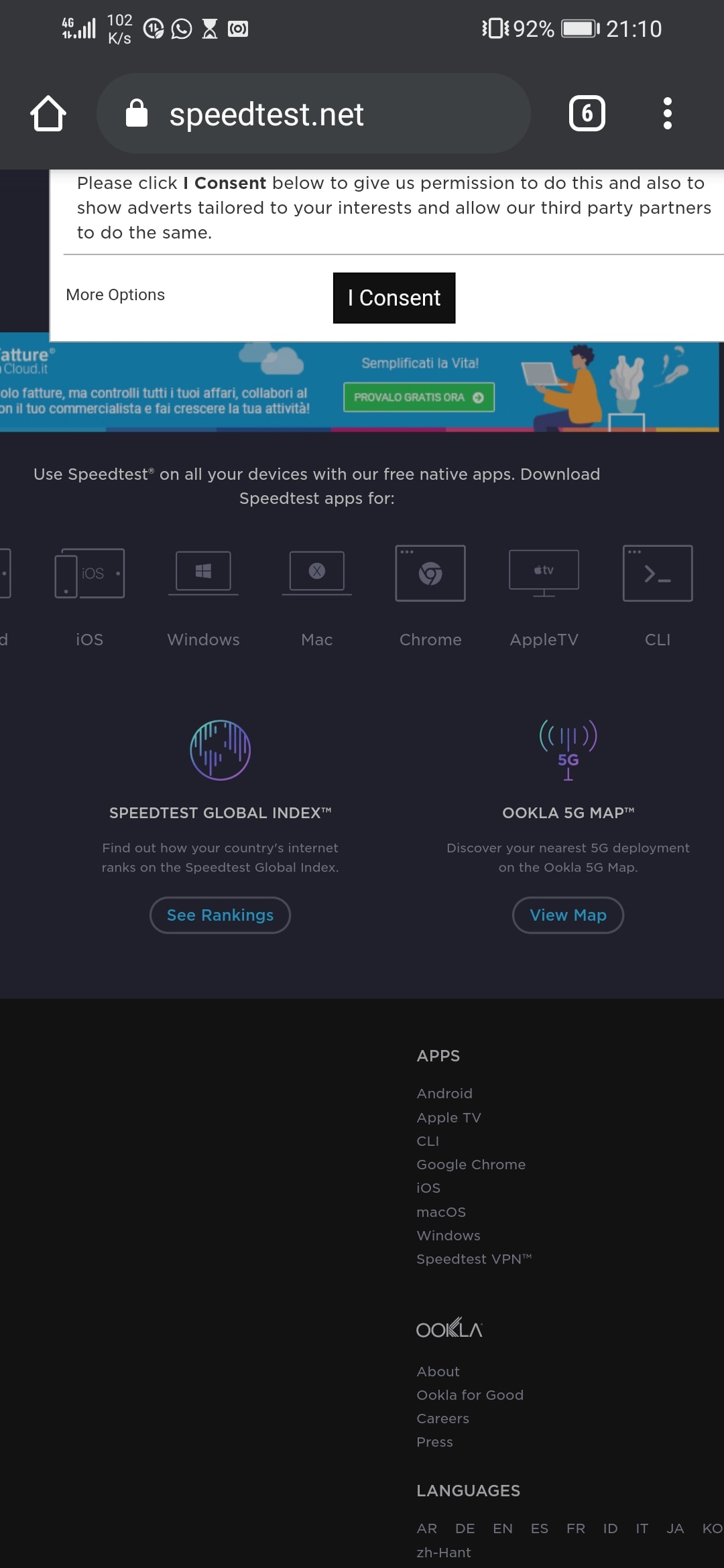The image size is (724, 1568).
Task: Click the Speedtest Global Index icon
Action: [221, 750]
